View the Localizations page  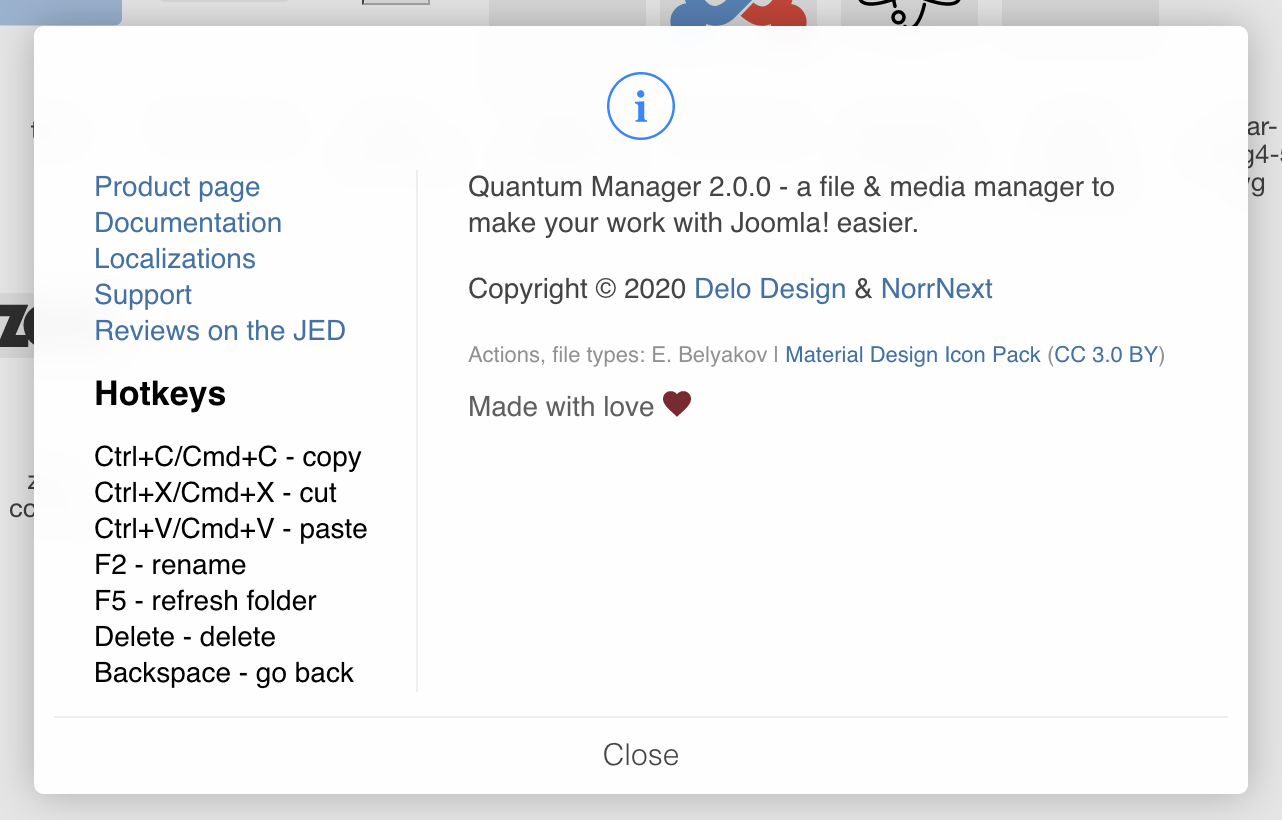pos(175,259)
